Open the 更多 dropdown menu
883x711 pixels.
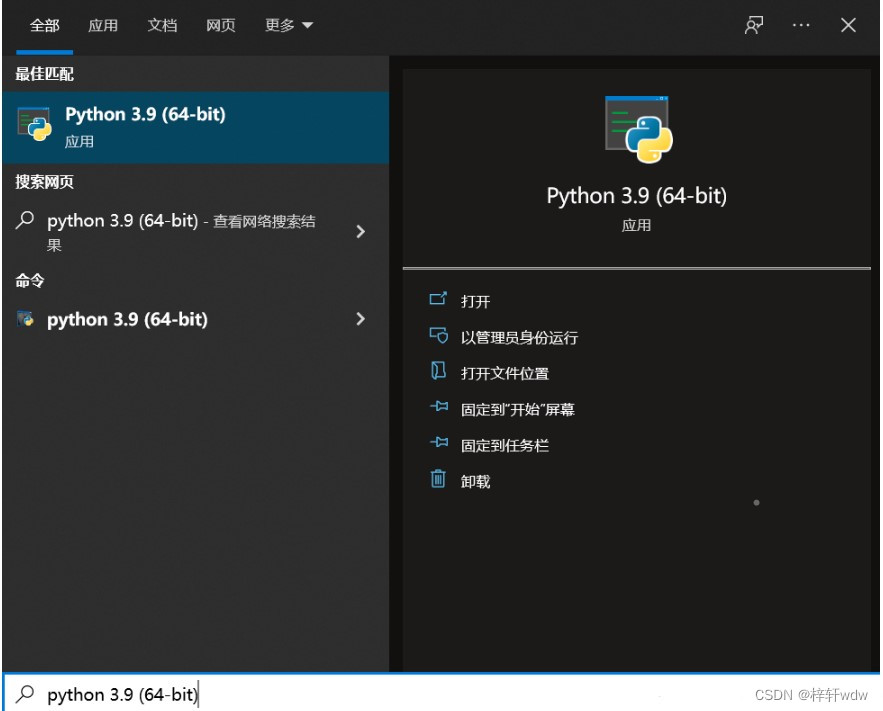click(289, 25)
